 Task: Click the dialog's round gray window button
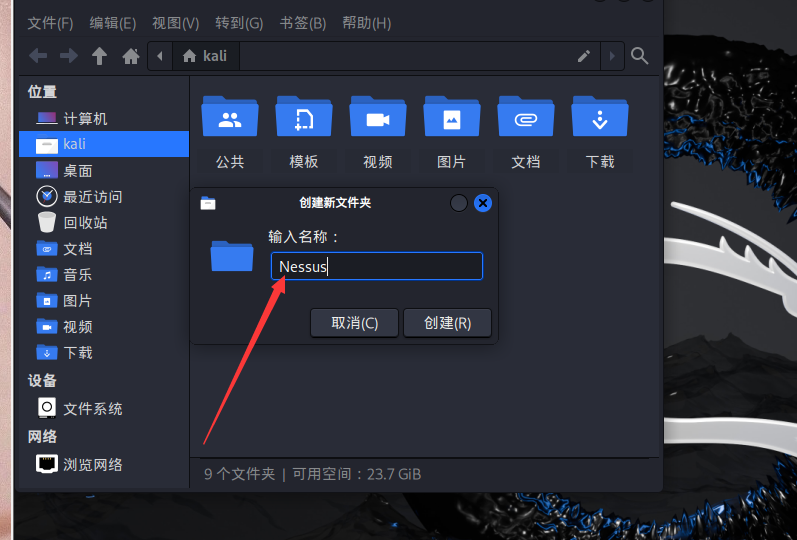(458, 203)
